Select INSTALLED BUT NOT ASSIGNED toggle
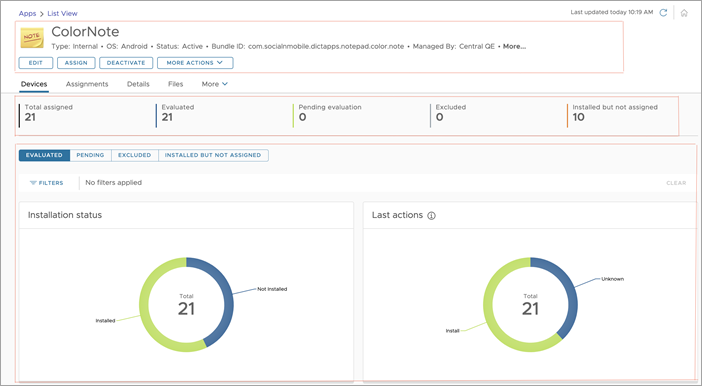This screenshot has height=386, width=702. 213,155
